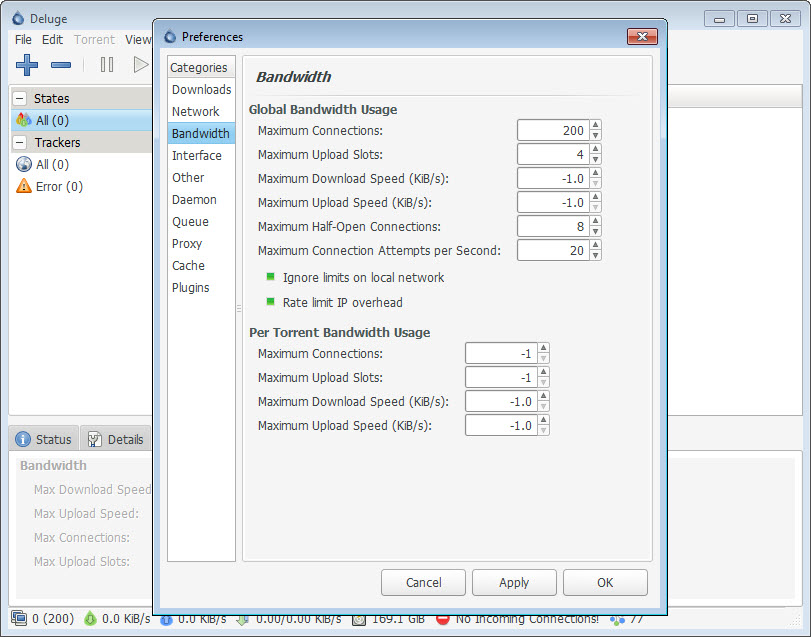Click per-torrent Maximum Upload Slots field

point(501,377)
